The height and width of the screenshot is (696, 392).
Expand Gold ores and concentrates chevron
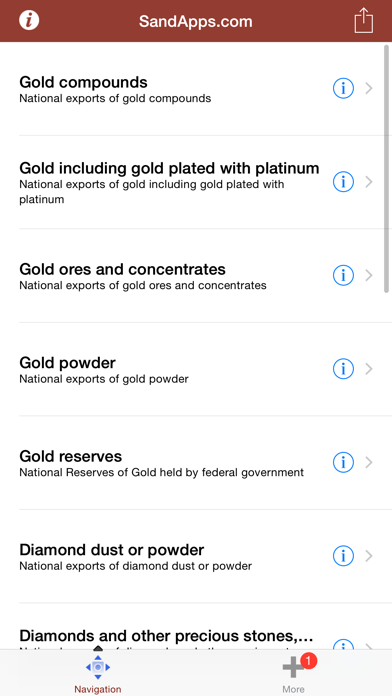[369, 276]
